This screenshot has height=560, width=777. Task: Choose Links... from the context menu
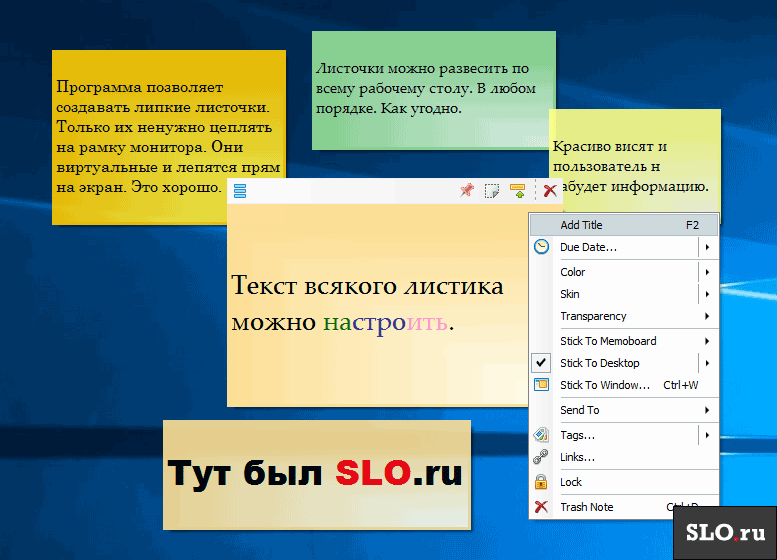pos(624,457)
